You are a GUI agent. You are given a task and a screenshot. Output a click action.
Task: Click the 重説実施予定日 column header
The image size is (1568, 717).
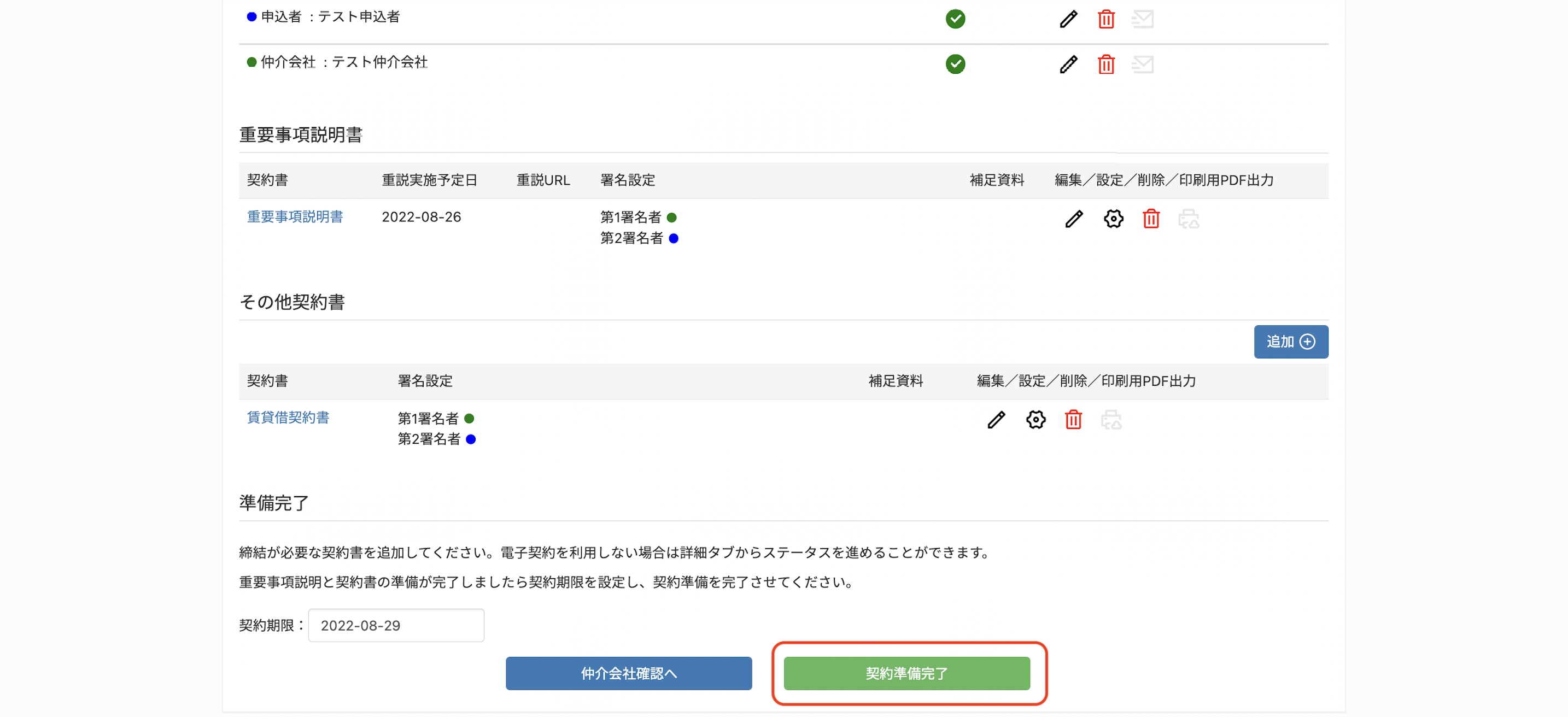point(429,180)
